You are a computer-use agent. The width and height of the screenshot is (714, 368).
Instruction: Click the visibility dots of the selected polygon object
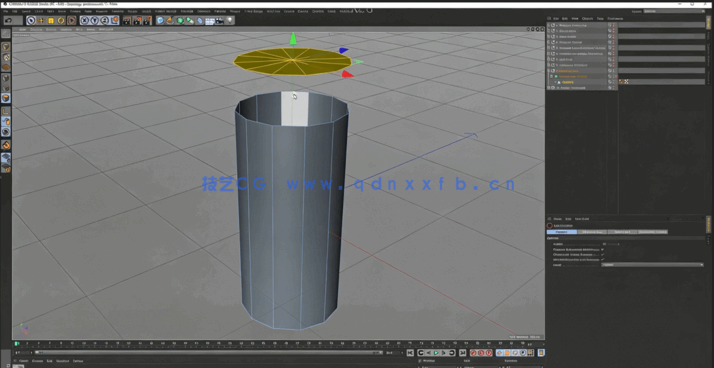(x=613, y=82)
